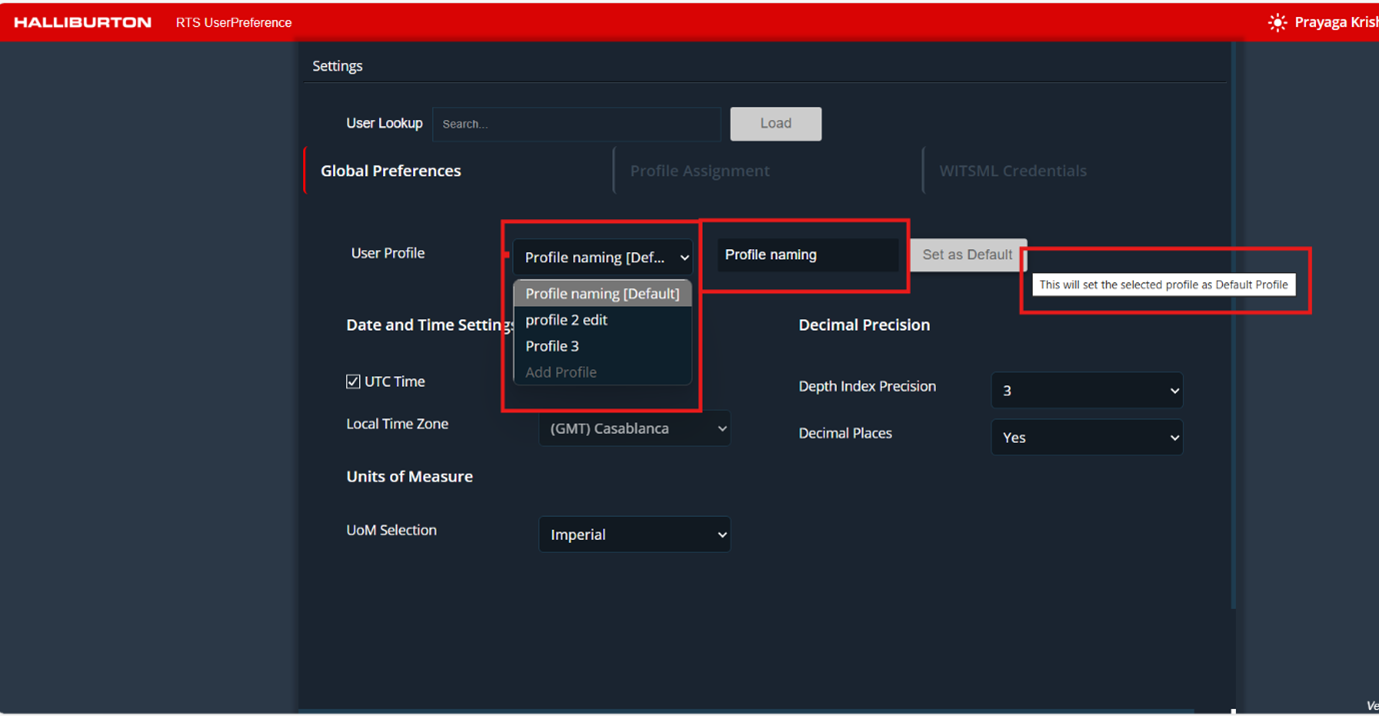This screenshot has width=1379, height=716.
Task: Select 'Profile naming [Default]' from list
Action: point(602,293)
